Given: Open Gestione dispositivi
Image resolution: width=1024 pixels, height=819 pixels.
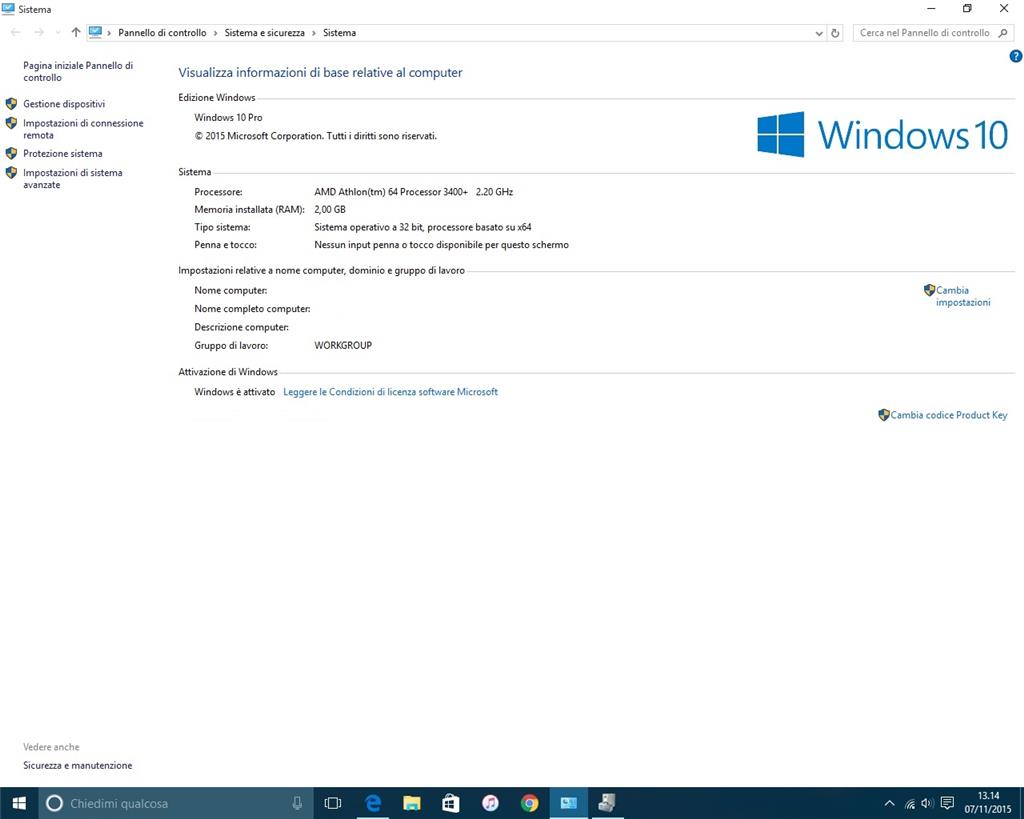Looking at the screenshot, I should tap(64, 104).
